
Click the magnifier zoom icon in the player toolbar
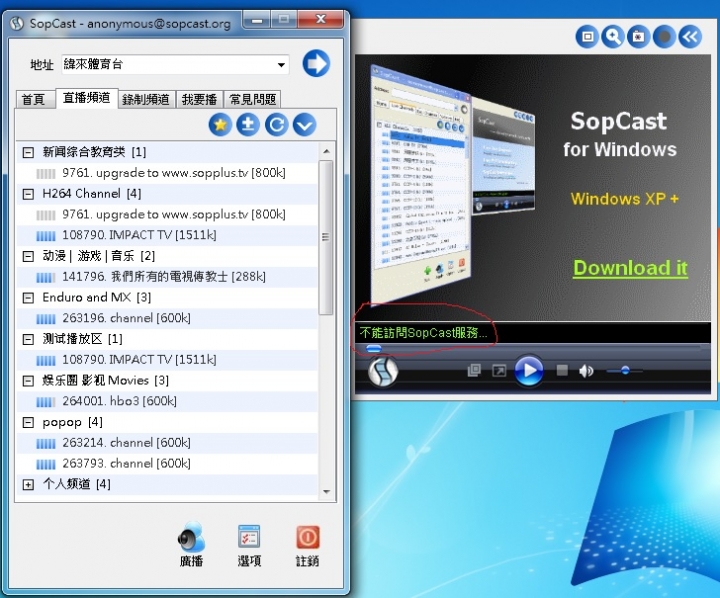pyautogui.click(x=613, y=37)
